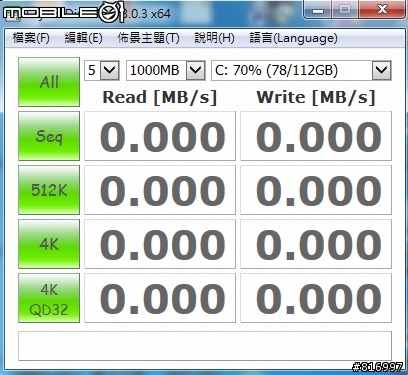This screenshot has width=408, height=375.
Task: Start the 4K QD32 test
Action: coord(49,298)
